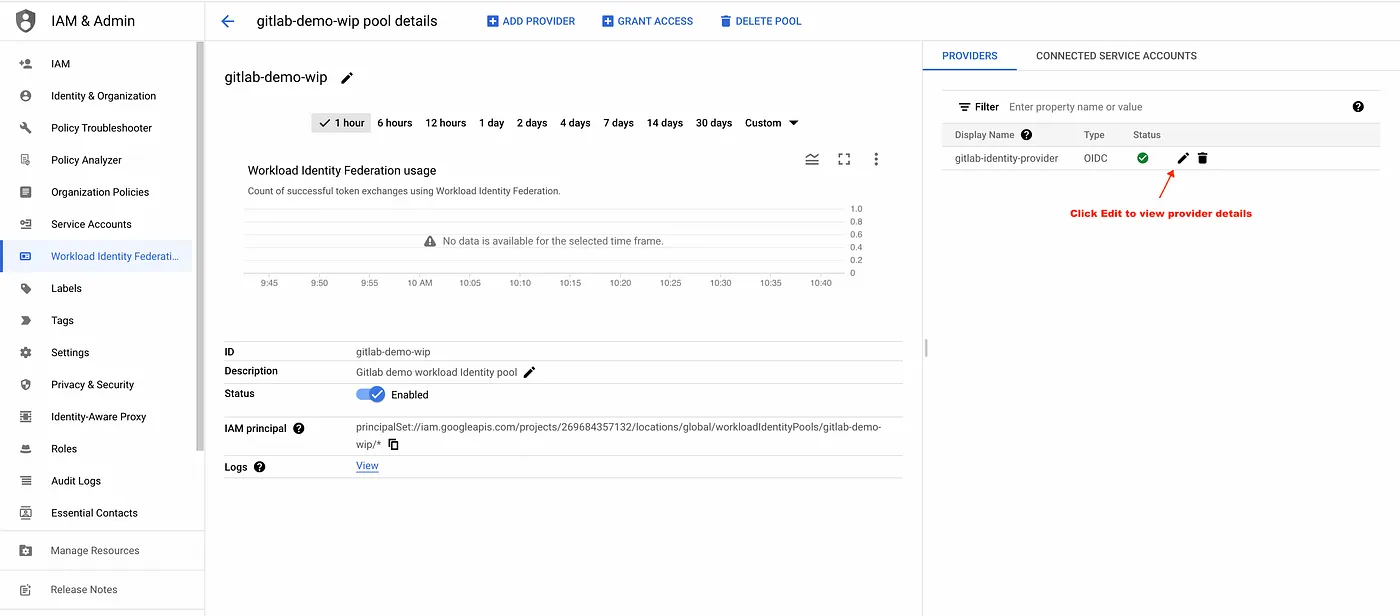Click the IAM & Admin shield icon
The height and width of the screenshot is (616, 1400).
[x=26, y=21]
